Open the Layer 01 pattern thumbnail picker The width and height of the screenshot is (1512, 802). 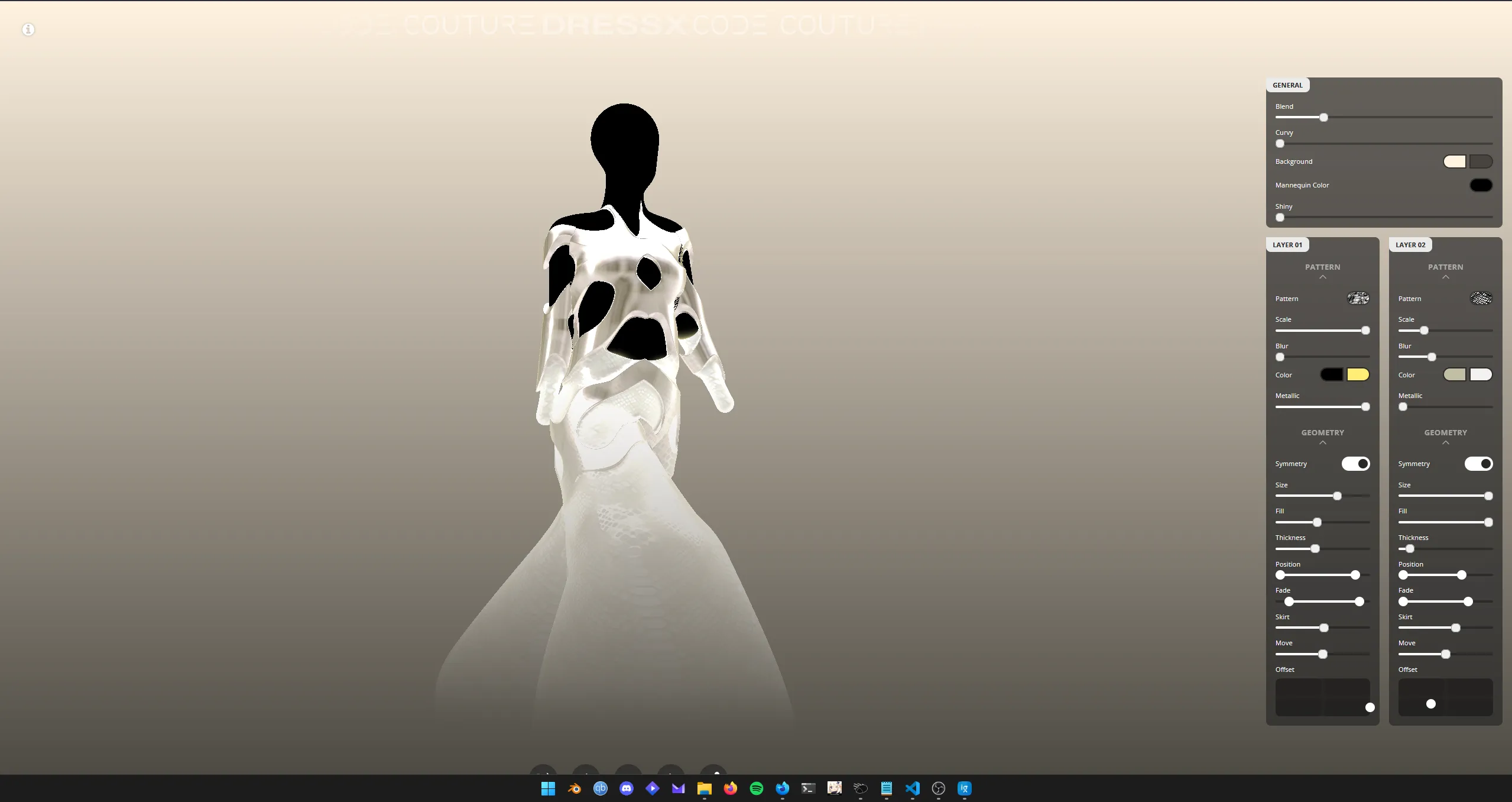tap(1358, 298)
